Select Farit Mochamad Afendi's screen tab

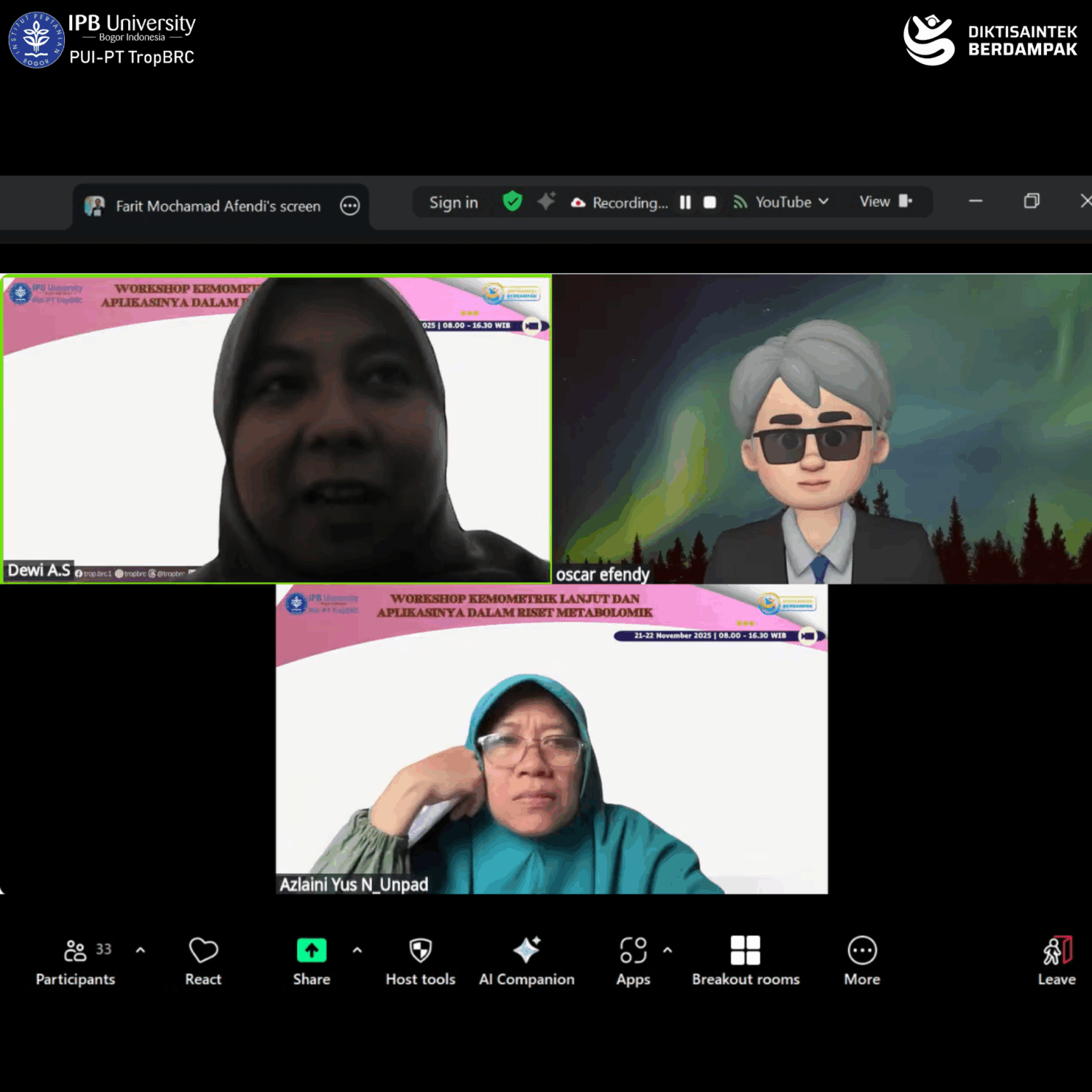[x=217, y=206]
